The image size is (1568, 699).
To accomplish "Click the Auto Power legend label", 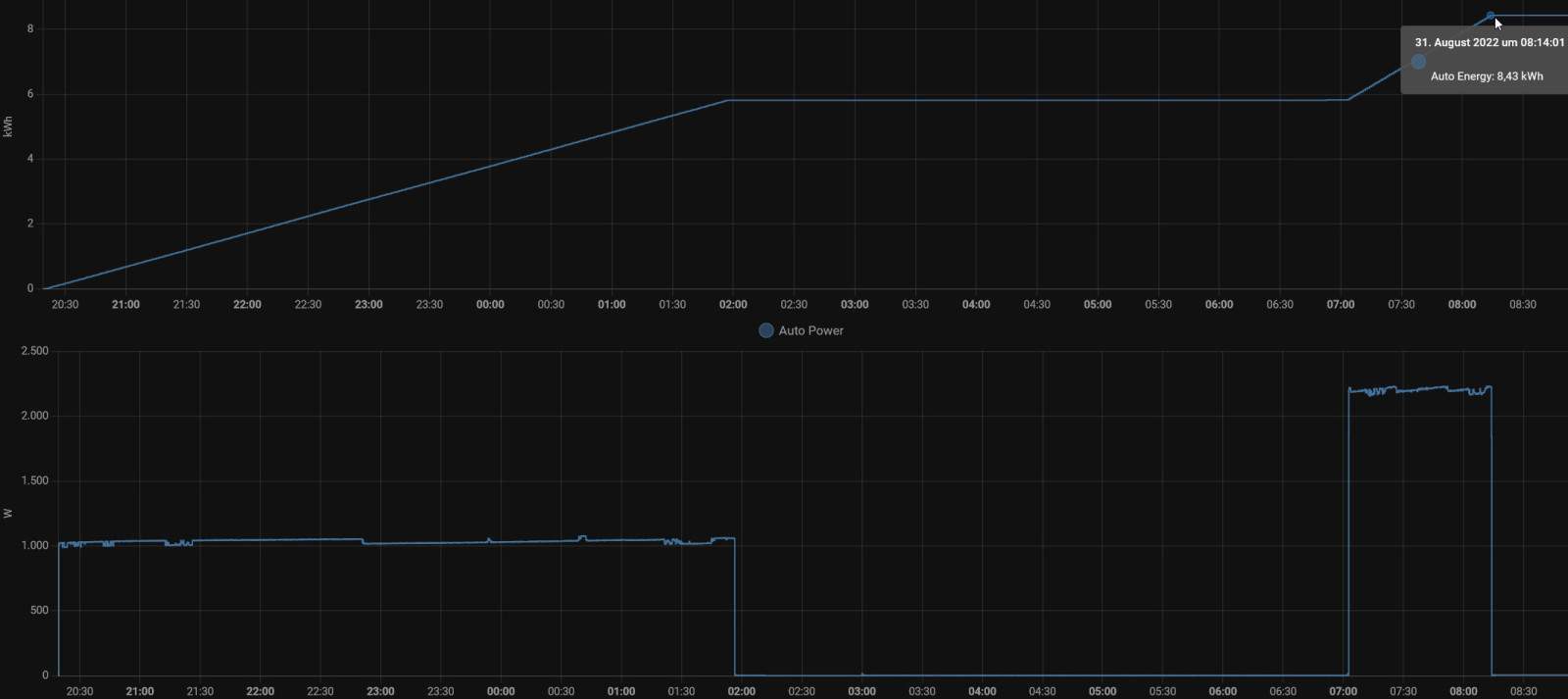I will (810, 330).
